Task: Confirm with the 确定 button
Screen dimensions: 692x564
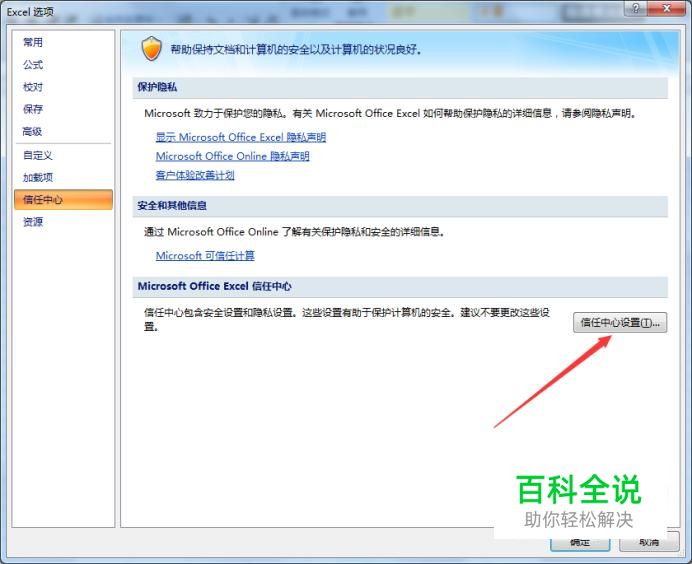Action: point(580,543)
